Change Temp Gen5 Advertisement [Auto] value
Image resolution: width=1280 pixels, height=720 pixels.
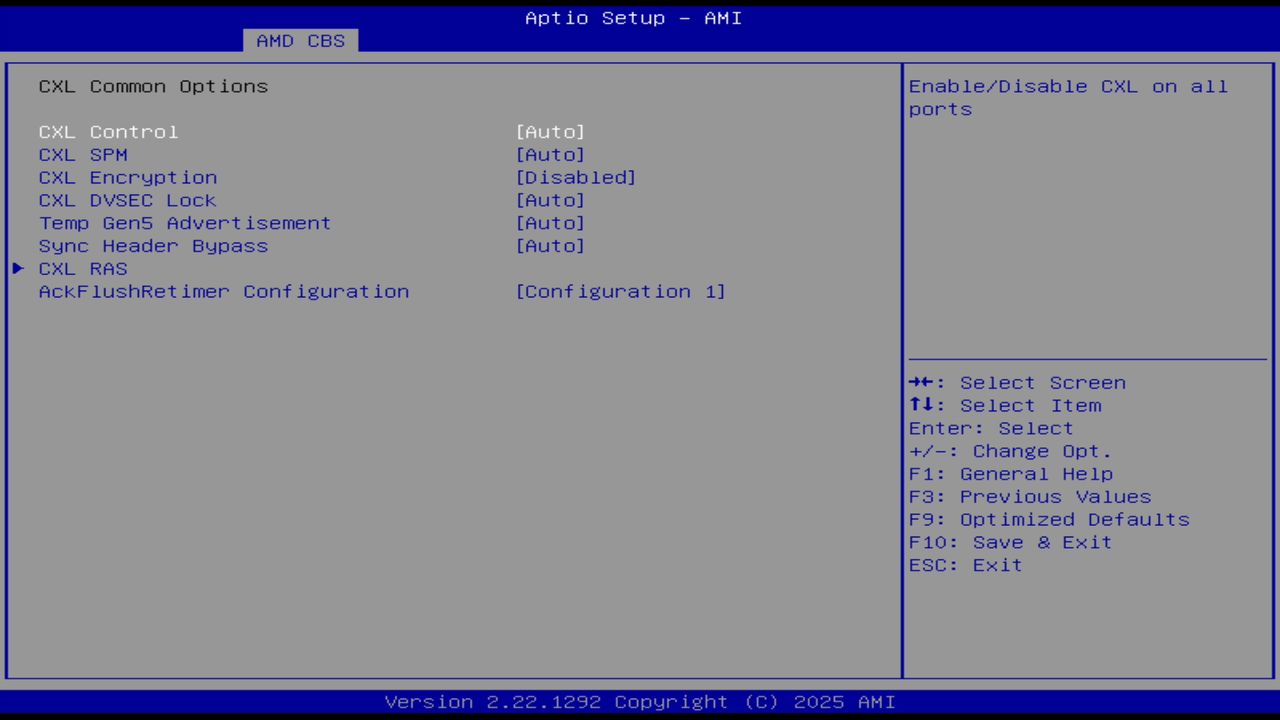(550, 223)
